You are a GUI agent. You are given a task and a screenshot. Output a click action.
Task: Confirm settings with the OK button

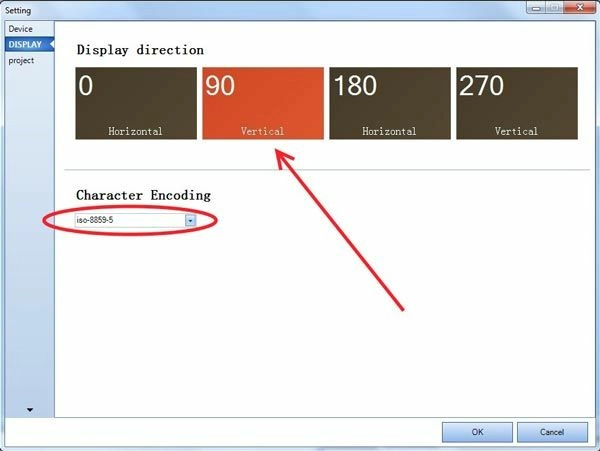tap(477, 432)
